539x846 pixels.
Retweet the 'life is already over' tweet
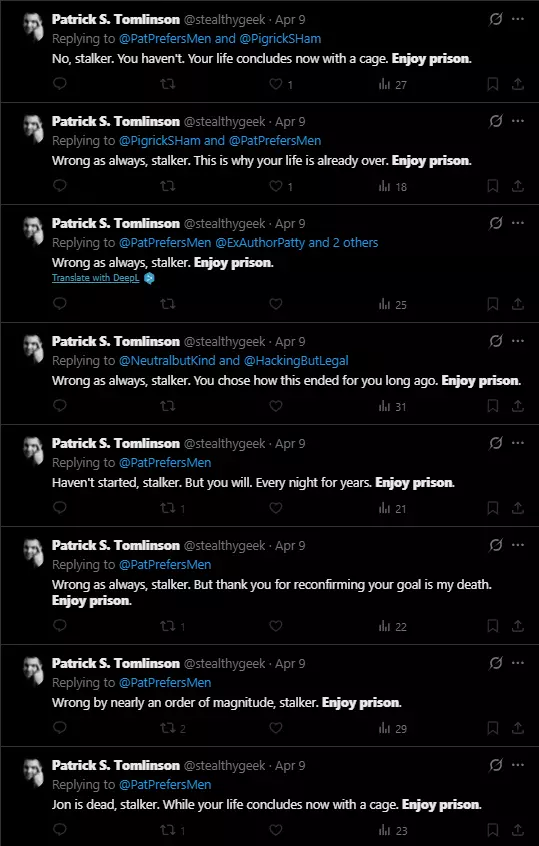pyautogui.click(x=168, y=186)
